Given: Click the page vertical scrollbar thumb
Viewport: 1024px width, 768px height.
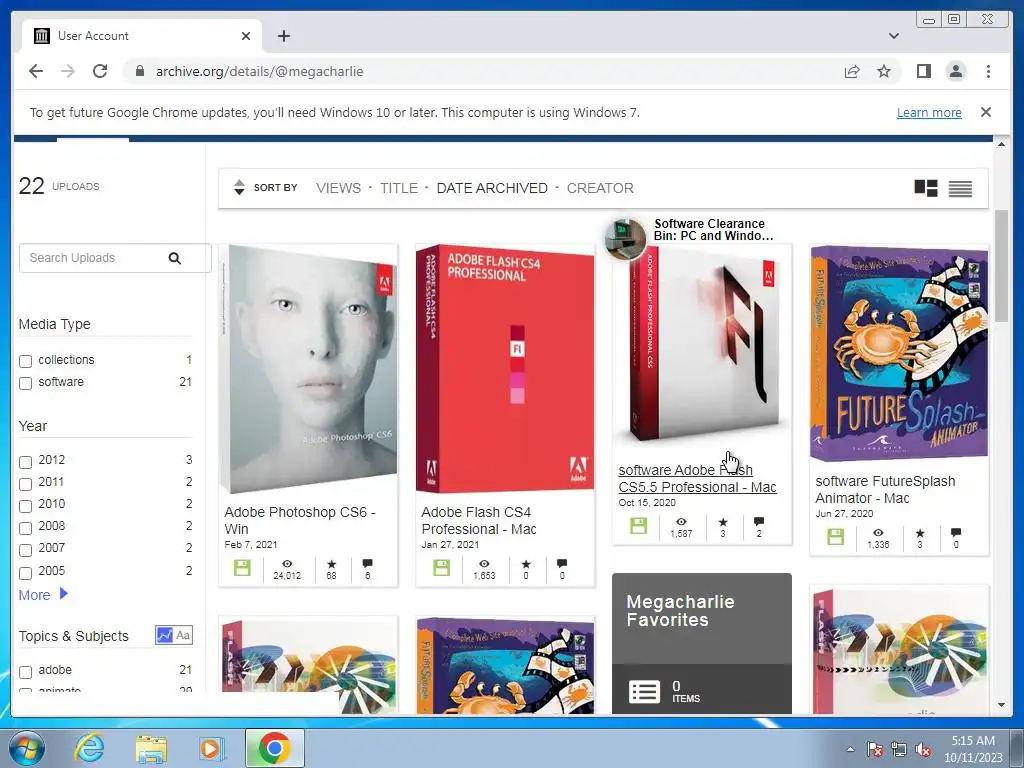Looking at the screenshot, I should click(x=1001, y=265).
